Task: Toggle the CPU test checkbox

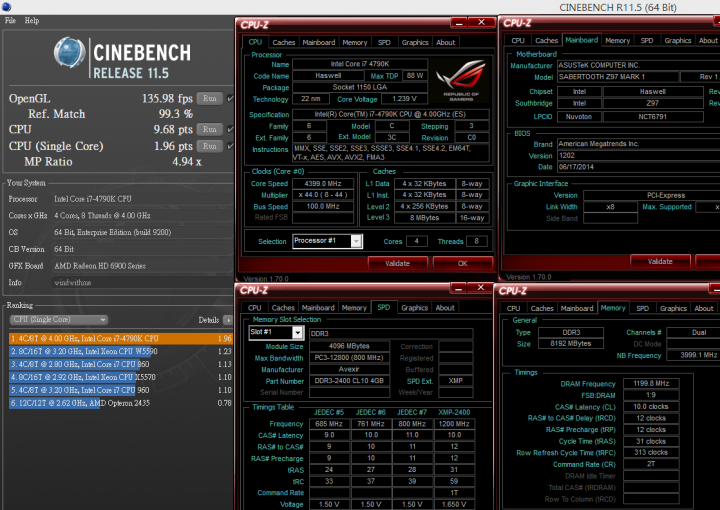Action: point(230,129)
